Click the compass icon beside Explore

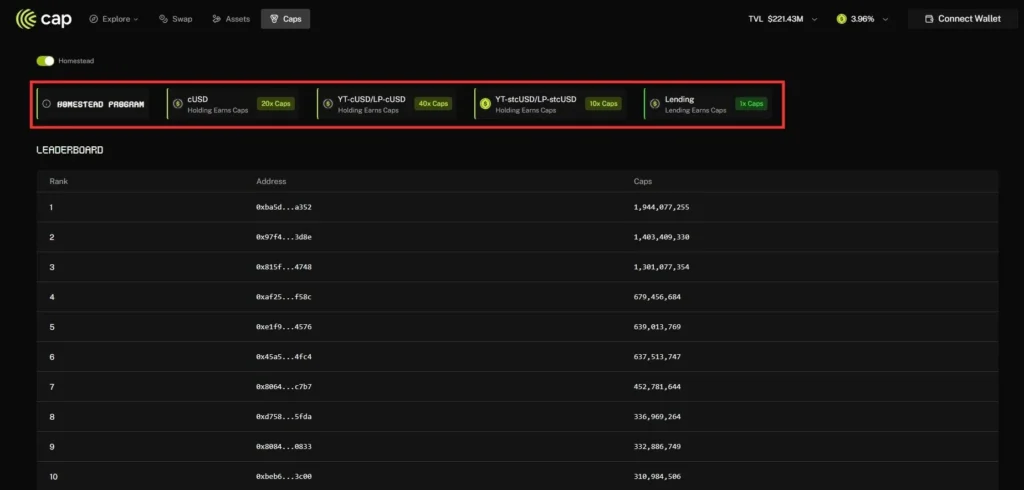click(93, 19)
